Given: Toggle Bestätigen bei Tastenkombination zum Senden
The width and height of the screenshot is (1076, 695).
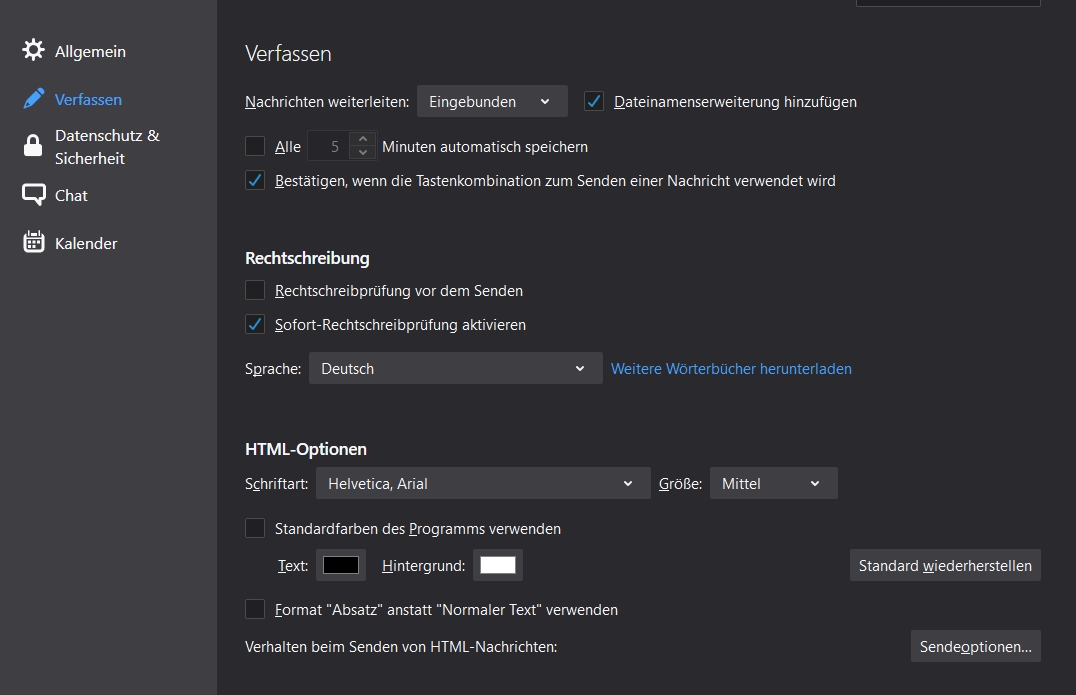Looking at the screenshot, I should 255,180.
